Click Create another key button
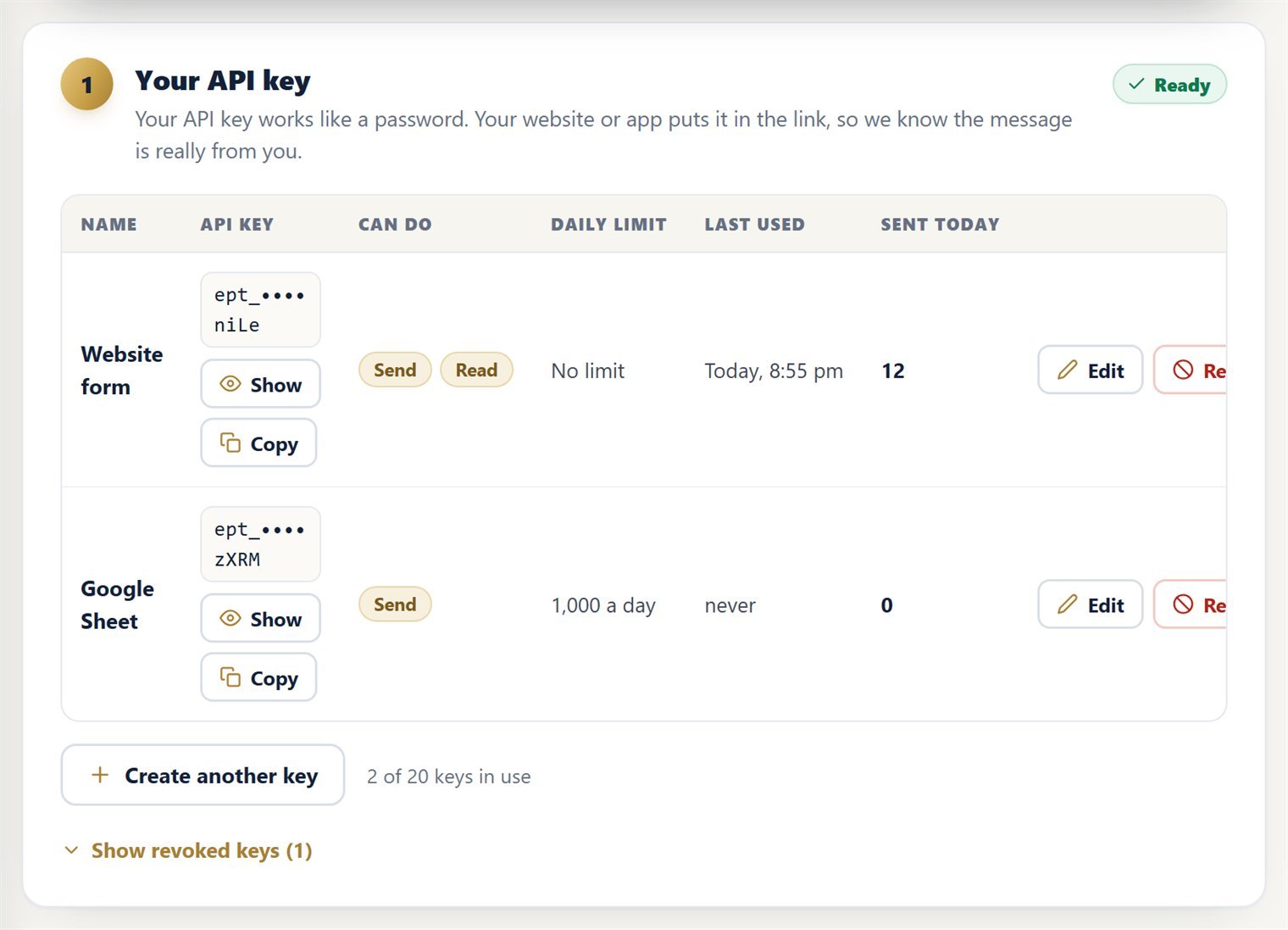 (x=203, y=775)
